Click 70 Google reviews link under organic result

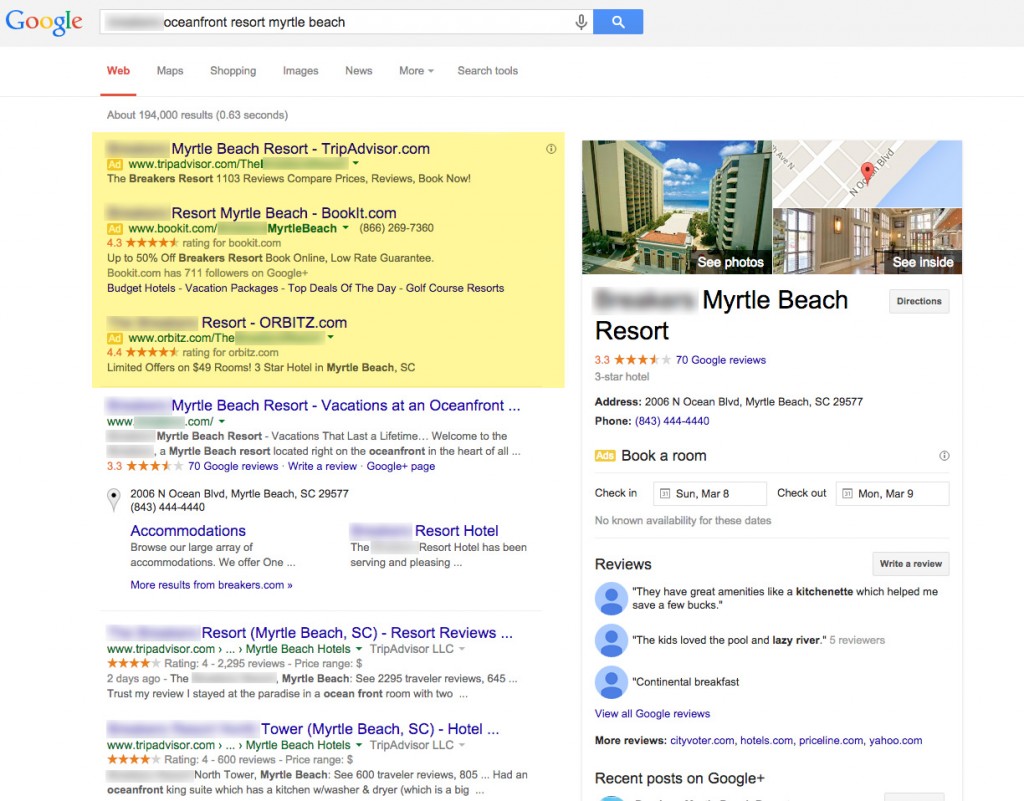click(x=232, y=466)
